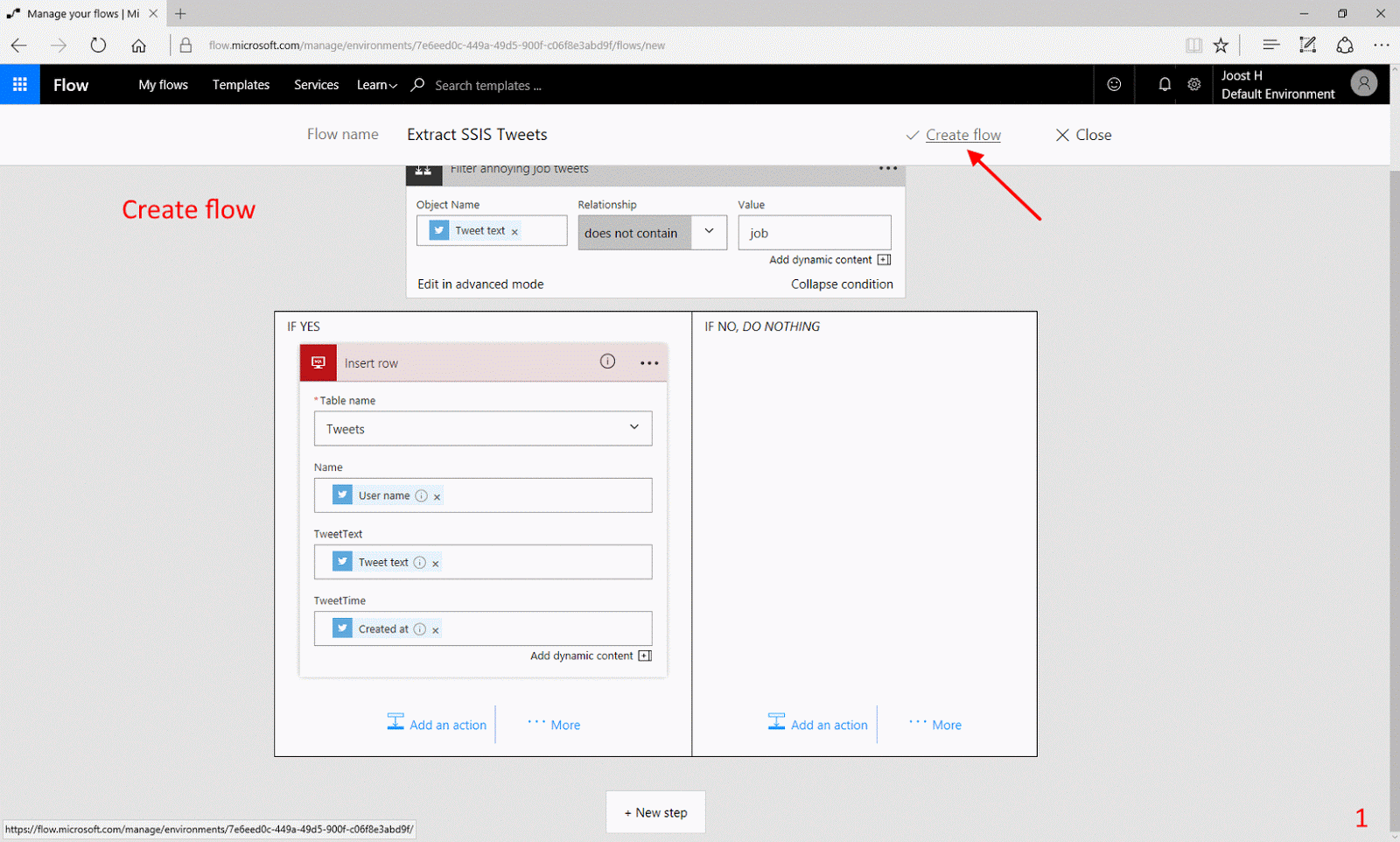Click the Value field containing 'job'

pos(814,232)
